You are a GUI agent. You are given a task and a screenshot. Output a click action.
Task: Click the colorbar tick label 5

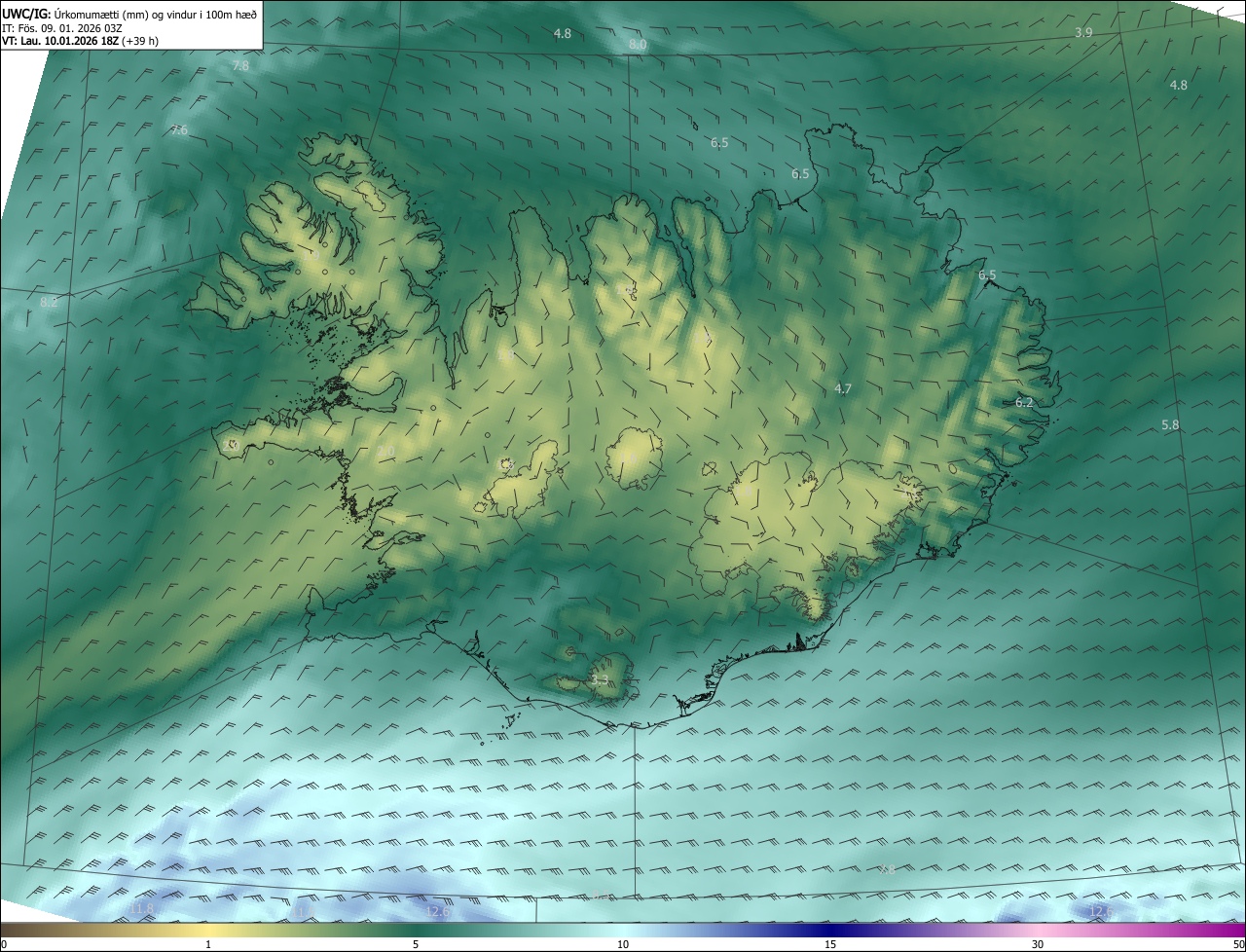pyautogui.click(x=416, y=945)
